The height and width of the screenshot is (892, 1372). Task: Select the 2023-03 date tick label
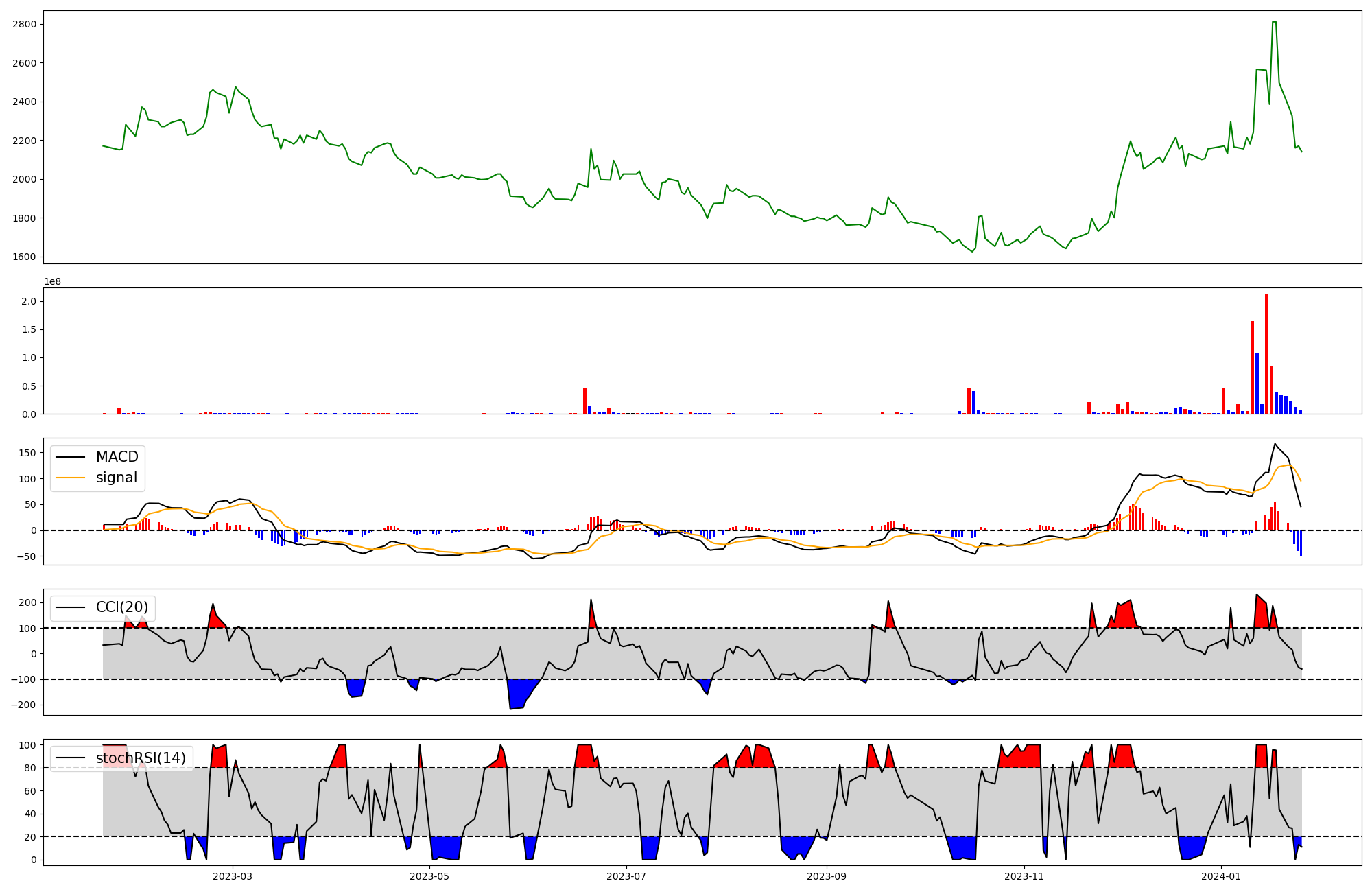[x=233, y=876]
